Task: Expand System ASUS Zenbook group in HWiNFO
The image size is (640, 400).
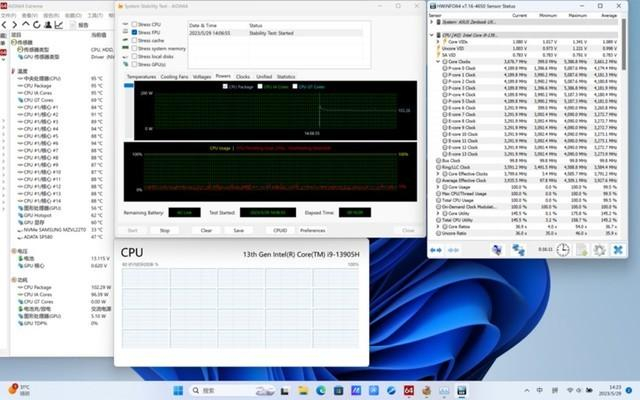Action: point(432,22)
